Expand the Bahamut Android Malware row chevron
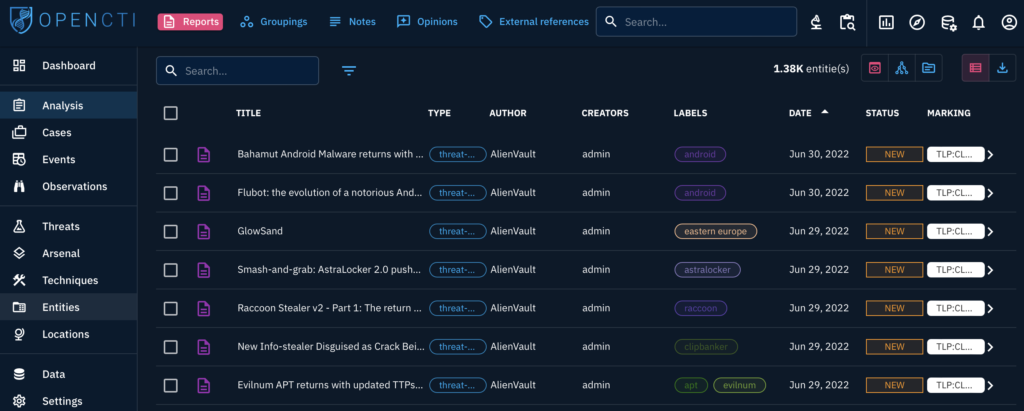The width and height of the screenshot is (1024, 411). (x=990, y=155)
